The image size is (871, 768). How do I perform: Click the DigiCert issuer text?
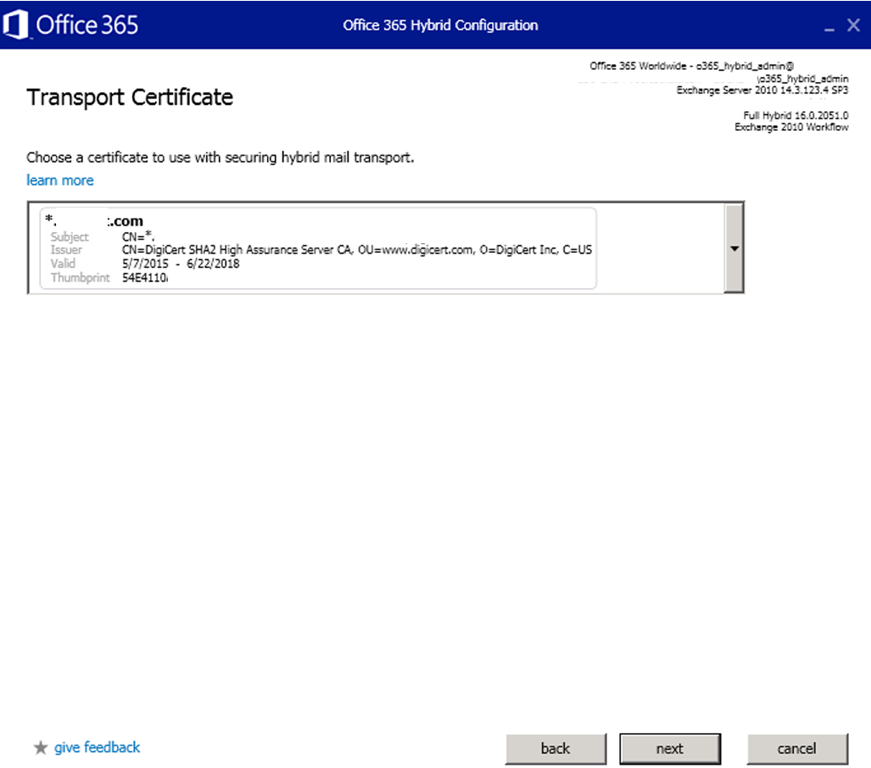[x=357, y=250]
